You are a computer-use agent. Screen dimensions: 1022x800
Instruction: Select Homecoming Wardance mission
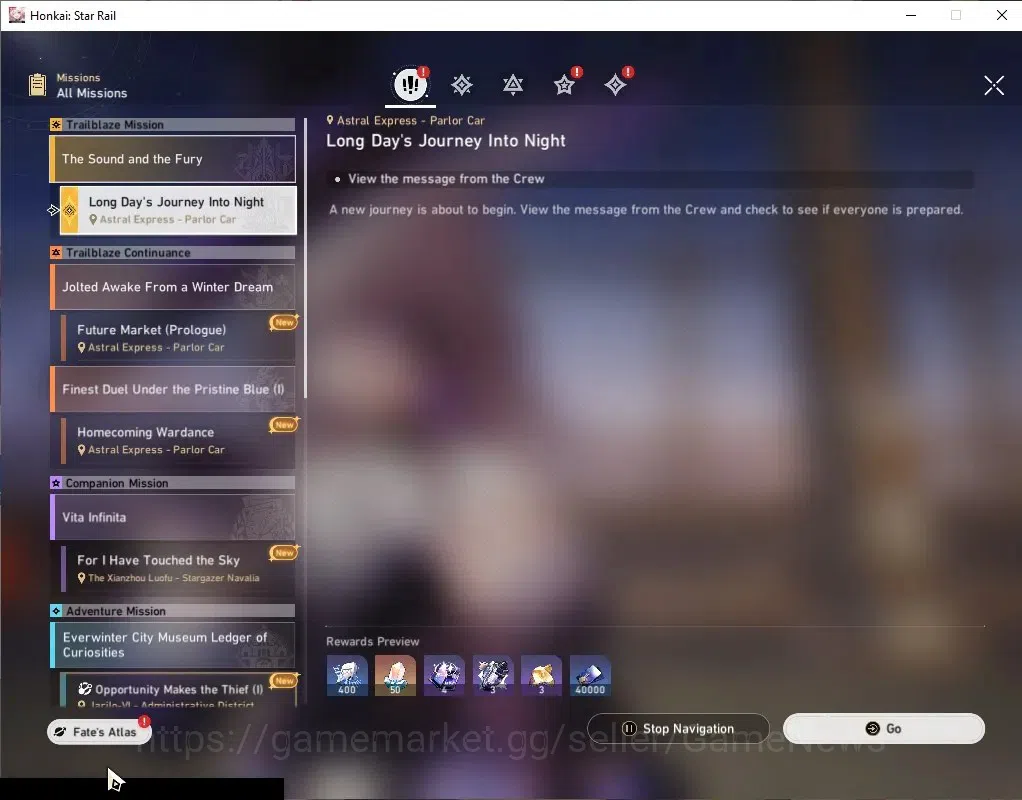[178, 440]
